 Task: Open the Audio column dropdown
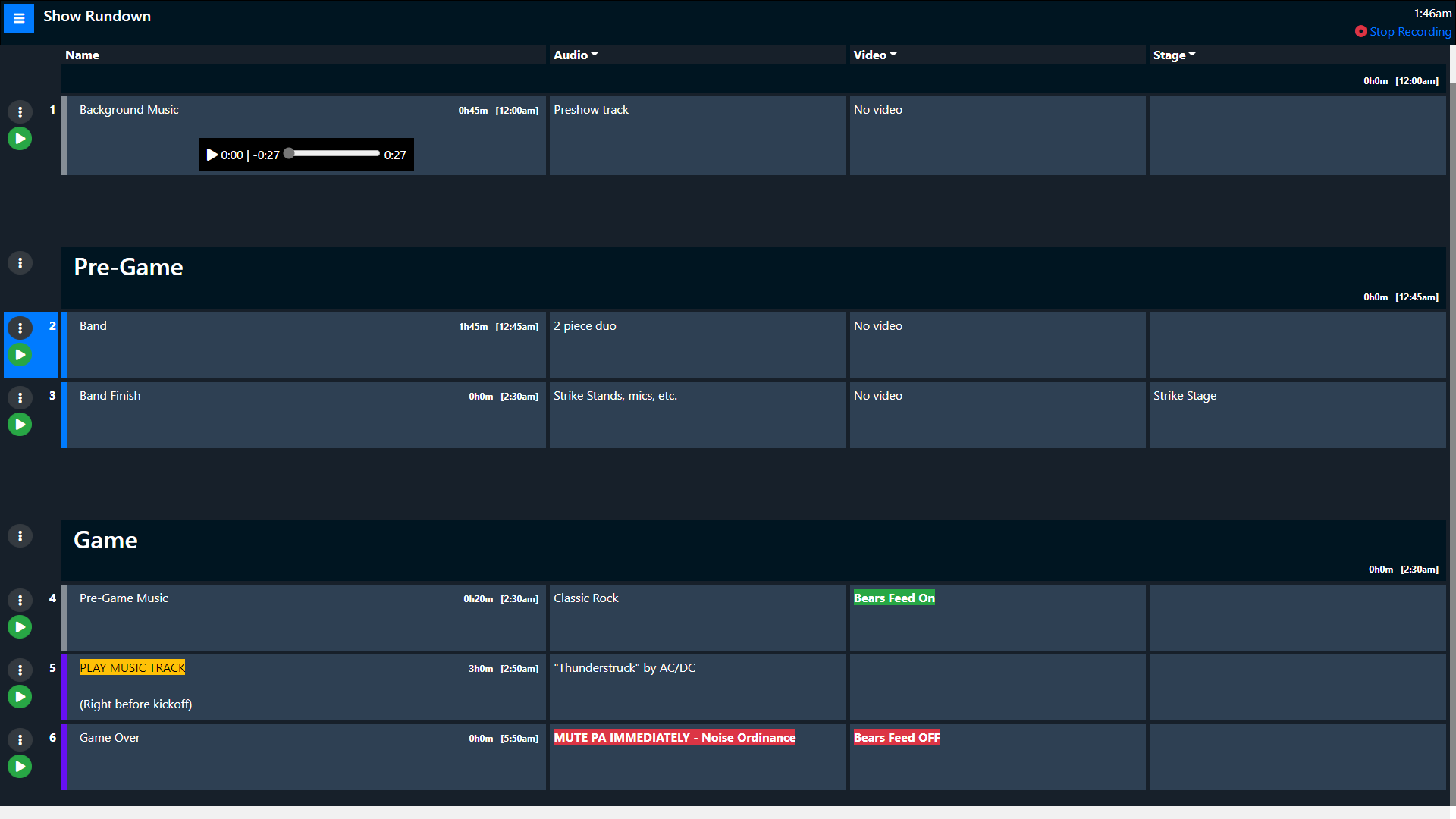coord(576,55)
